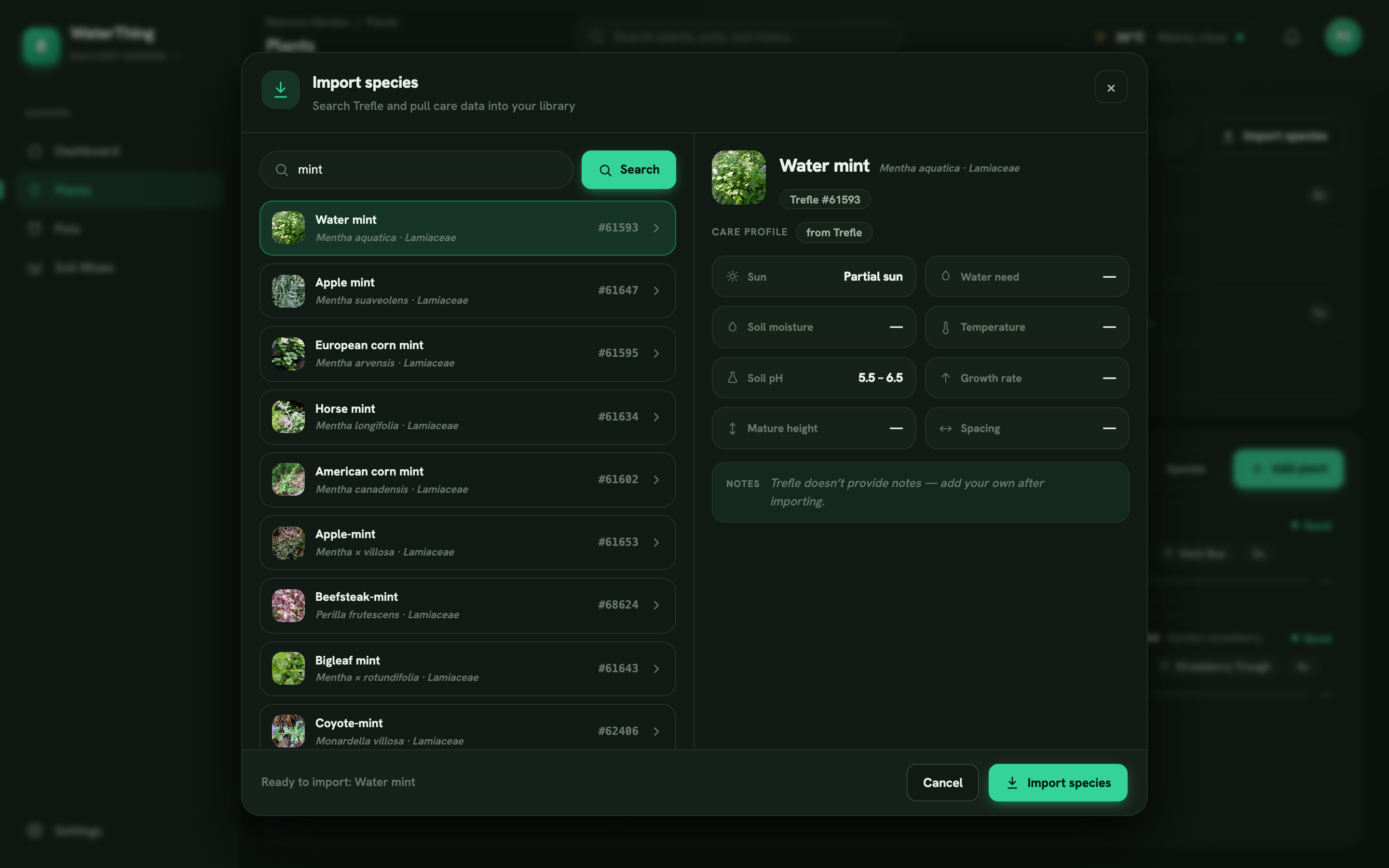Click the ID "#61595" in the results

pyautogui.click(x=618, y=353)
